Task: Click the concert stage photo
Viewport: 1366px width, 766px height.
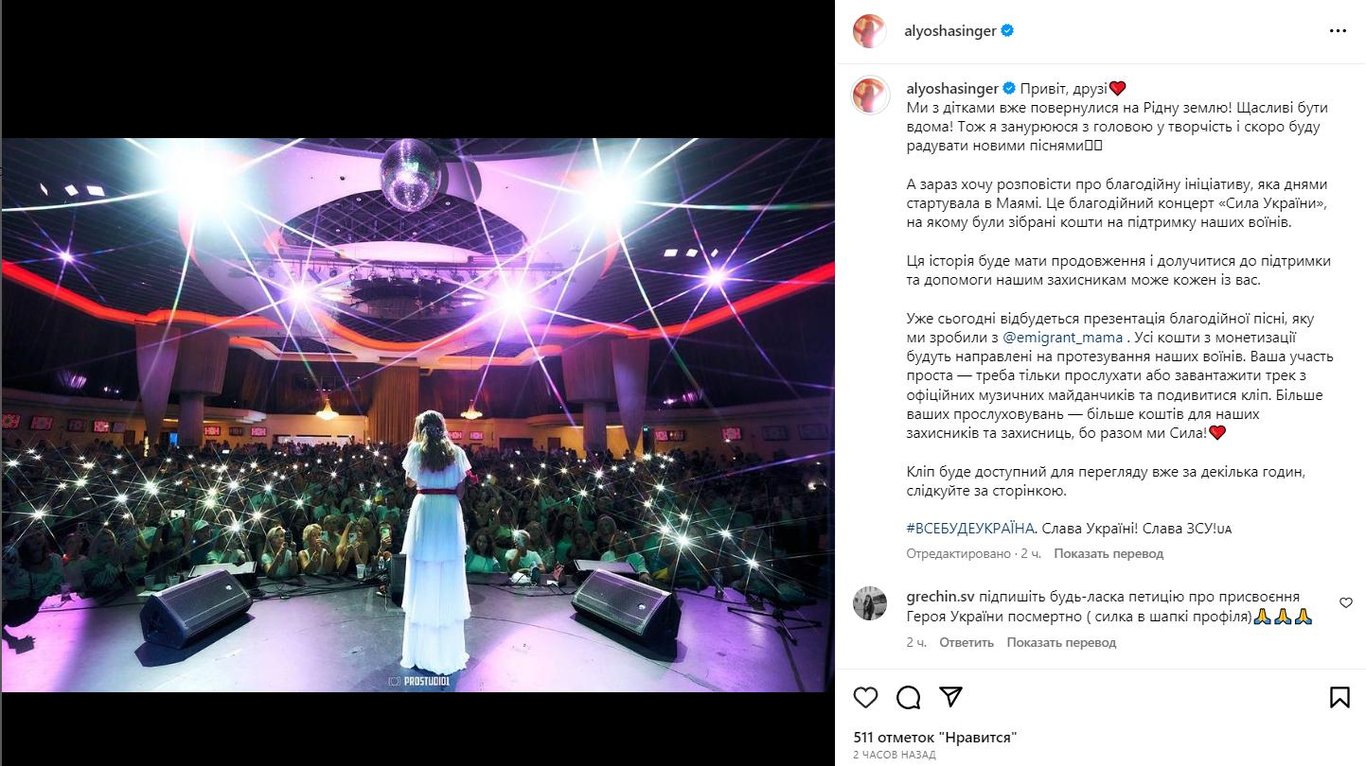Action: click(418, 415)
